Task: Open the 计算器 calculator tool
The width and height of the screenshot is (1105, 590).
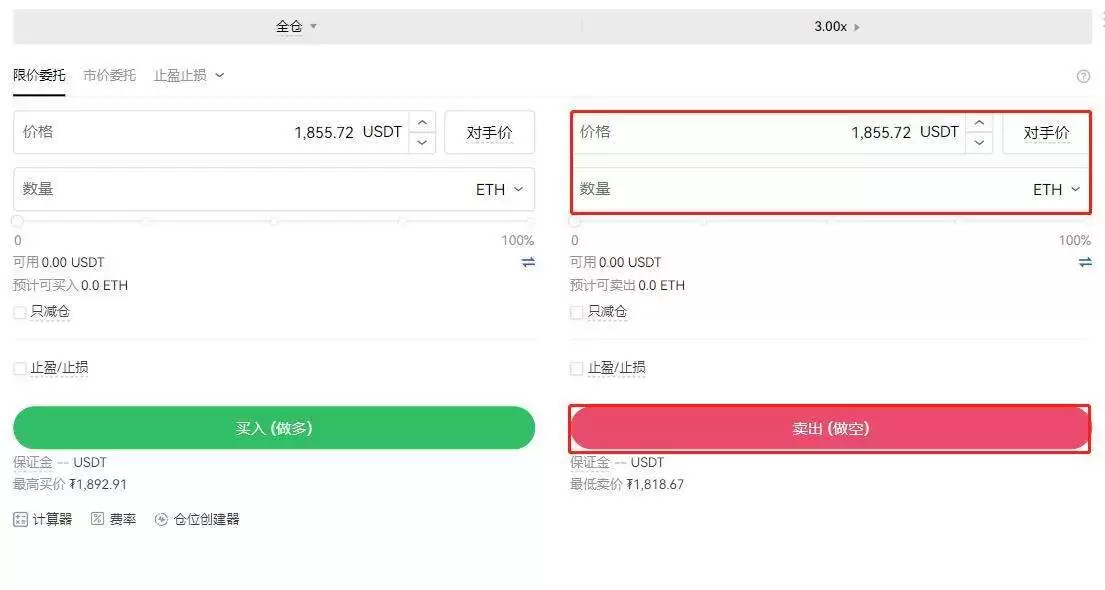Action: 42,519
